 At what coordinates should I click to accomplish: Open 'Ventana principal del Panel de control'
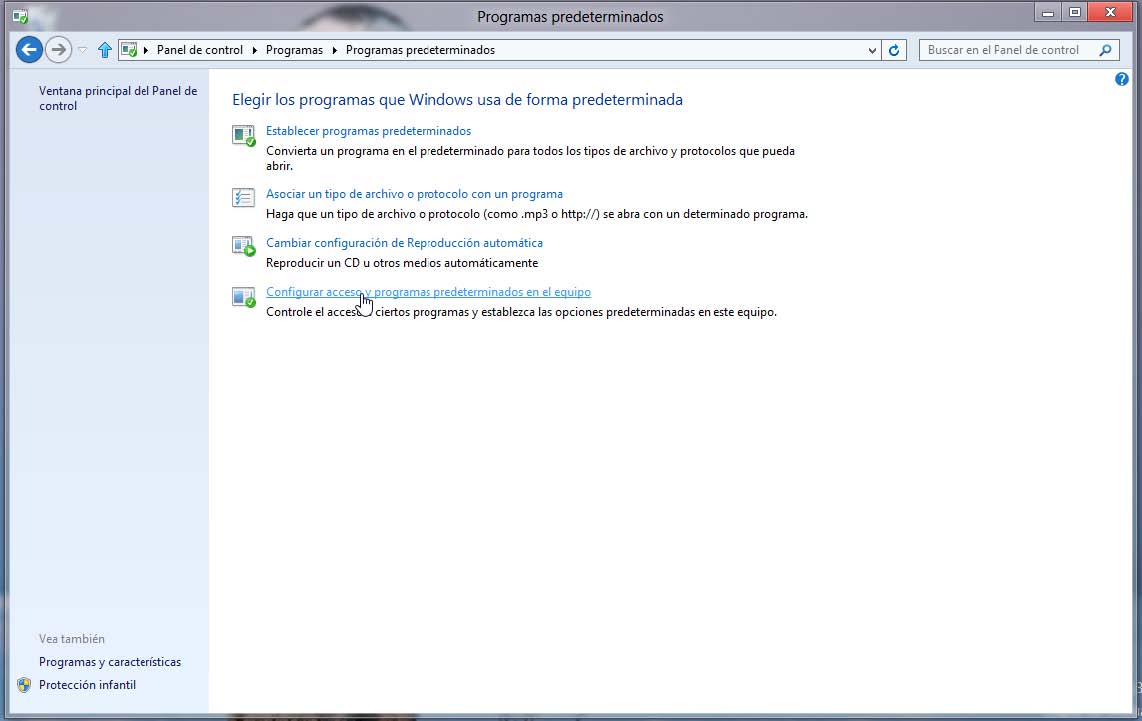118,98
